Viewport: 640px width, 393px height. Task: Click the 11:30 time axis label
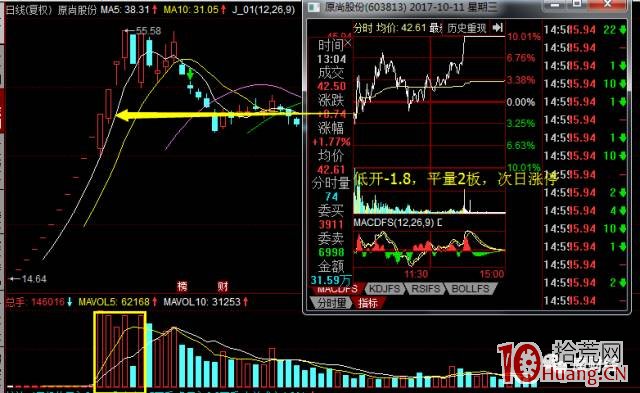pos(416,274)
